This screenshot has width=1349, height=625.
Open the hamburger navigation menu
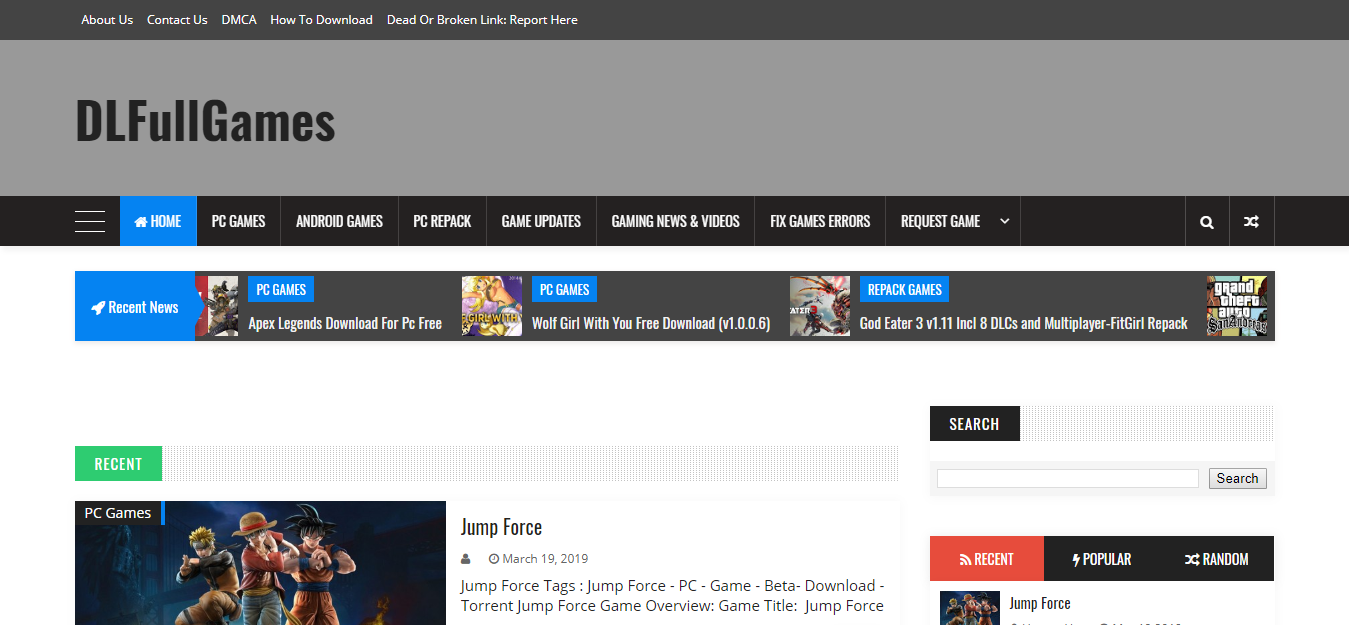click(x=90, y=221)
